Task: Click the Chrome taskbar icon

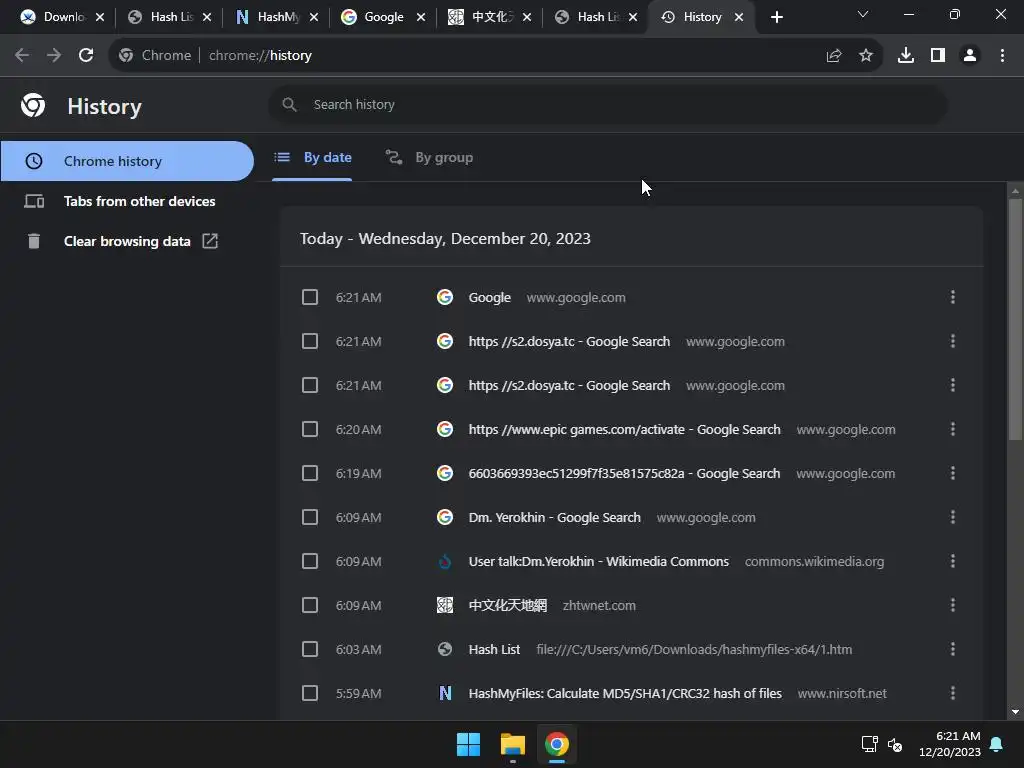Action: click(557, 744)
